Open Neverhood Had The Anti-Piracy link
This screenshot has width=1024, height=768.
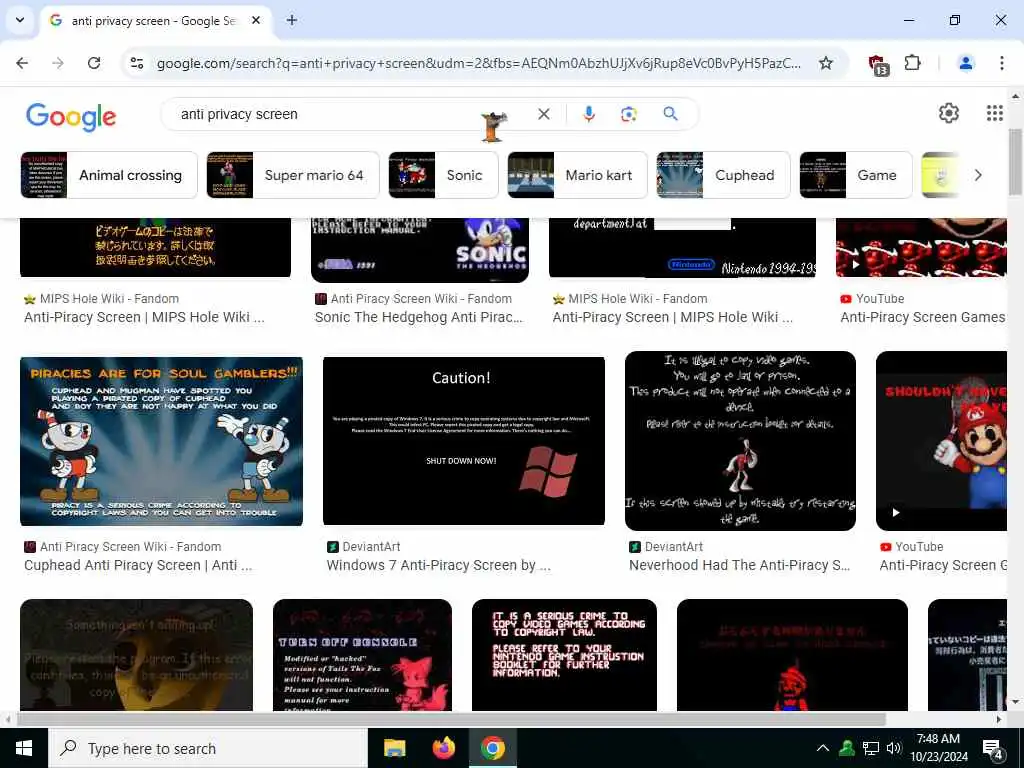point(739,566)
